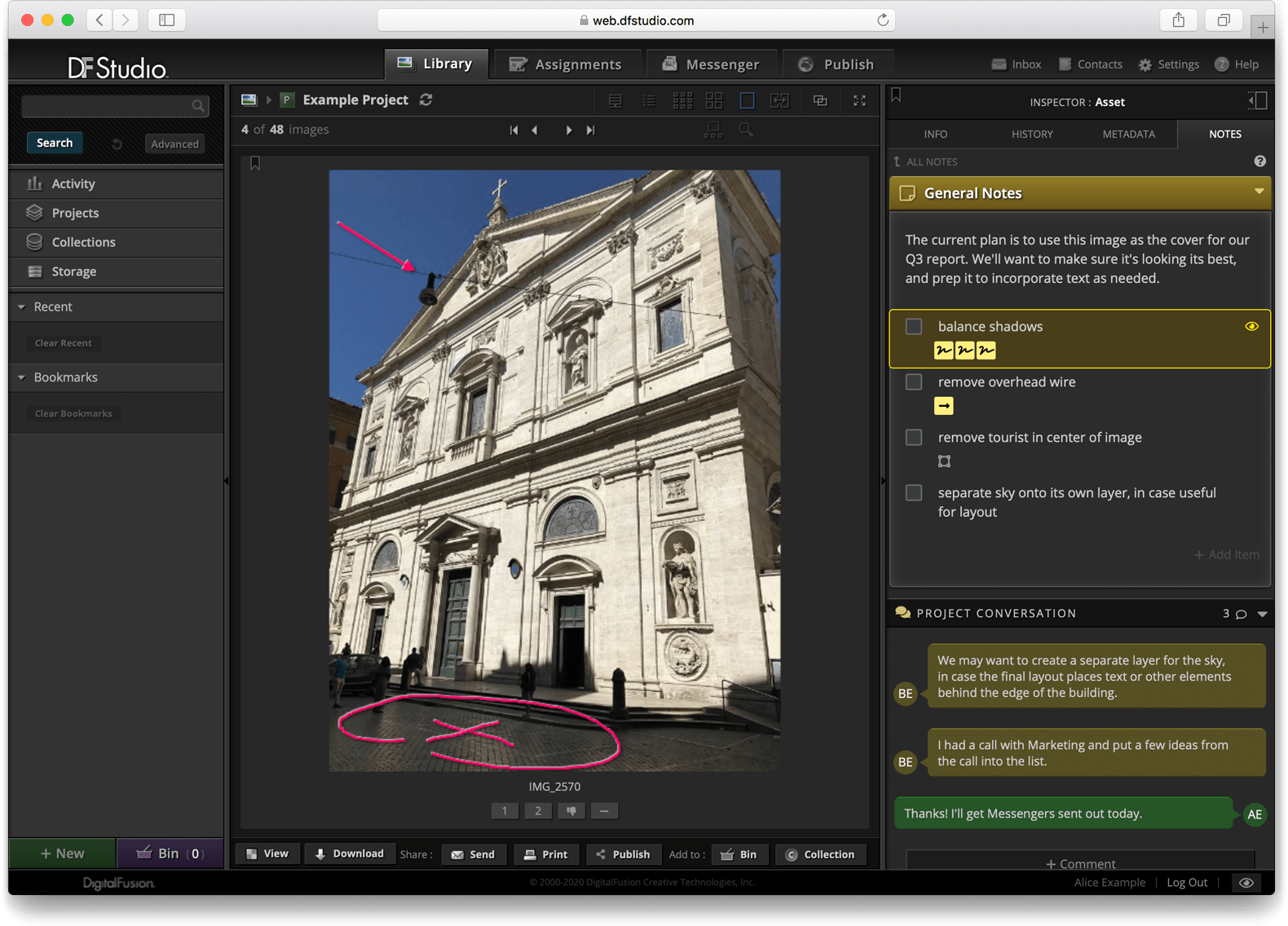The image size is (1288, 926).
Task: Bookmark the image using the bookmark icon
Action: [x=255, y=164]
